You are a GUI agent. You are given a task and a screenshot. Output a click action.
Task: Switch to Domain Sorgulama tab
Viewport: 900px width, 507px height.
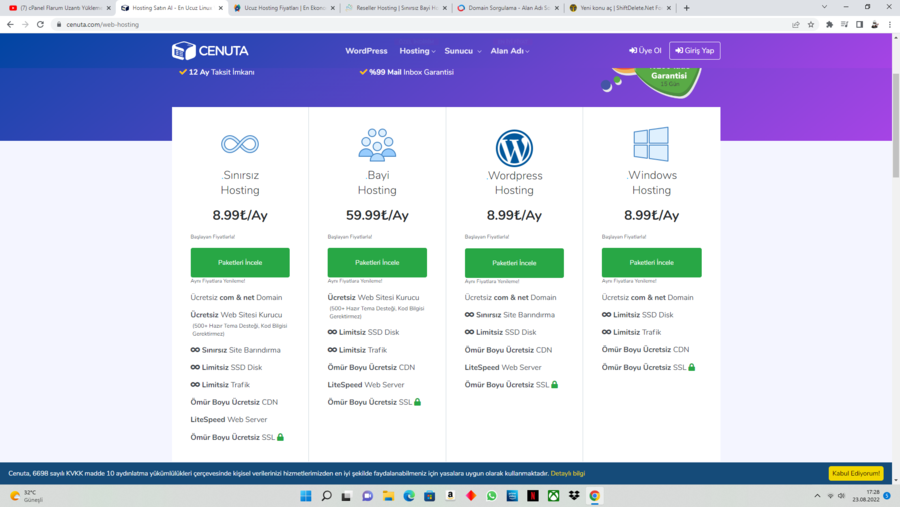507,8
